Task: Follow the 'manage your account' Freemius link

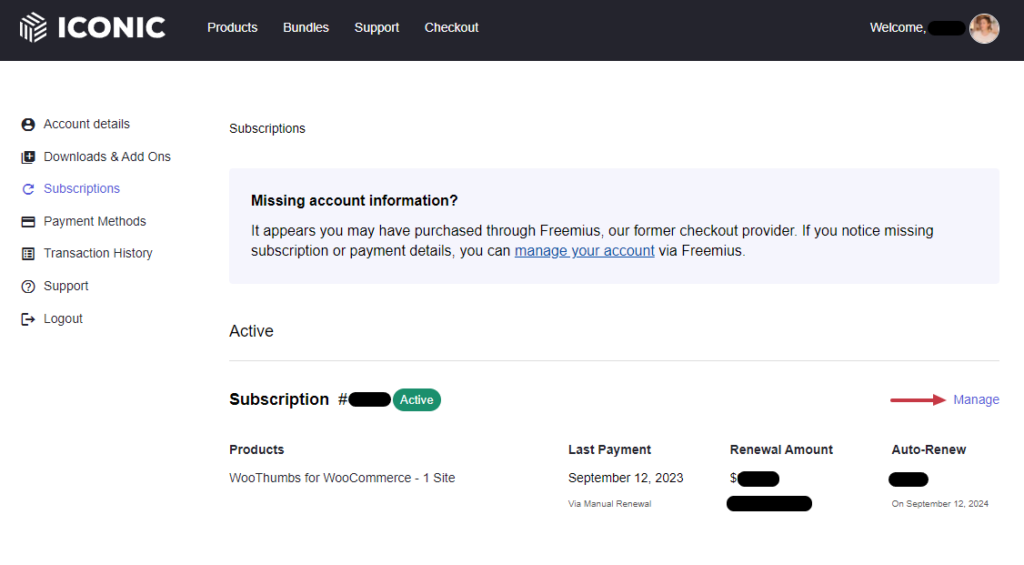Action: pos(584,251)
